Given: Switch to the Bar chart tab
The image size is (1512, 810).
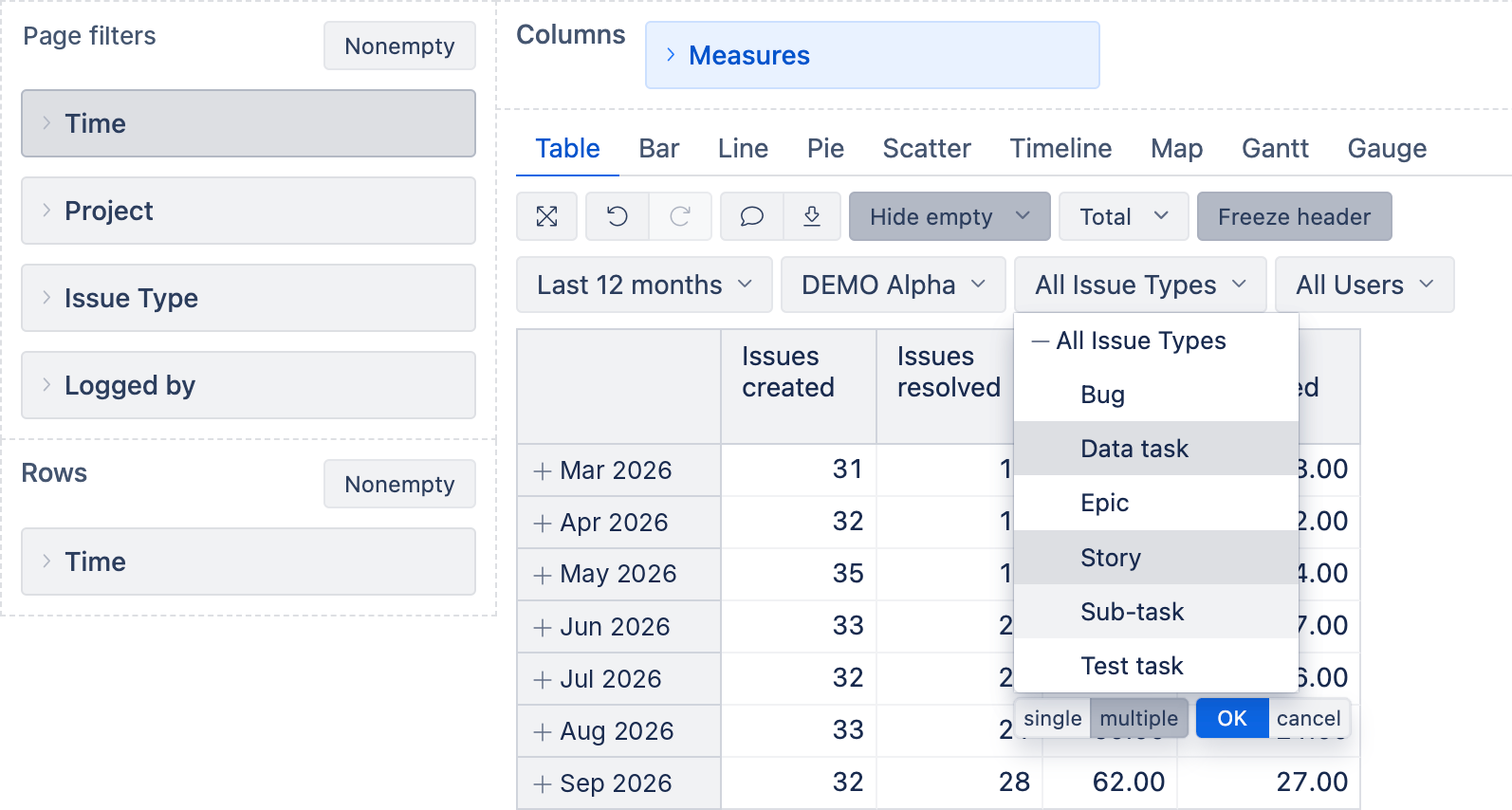Looking at the screenshot, I should point(659,148).
